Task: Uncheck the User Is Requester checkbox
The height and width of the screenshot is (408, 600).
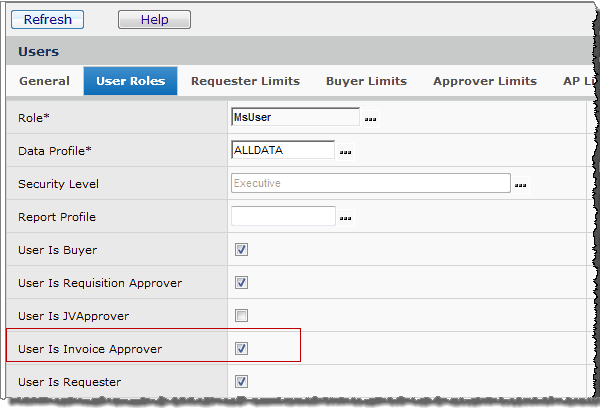Action: (x=241, y=381)
